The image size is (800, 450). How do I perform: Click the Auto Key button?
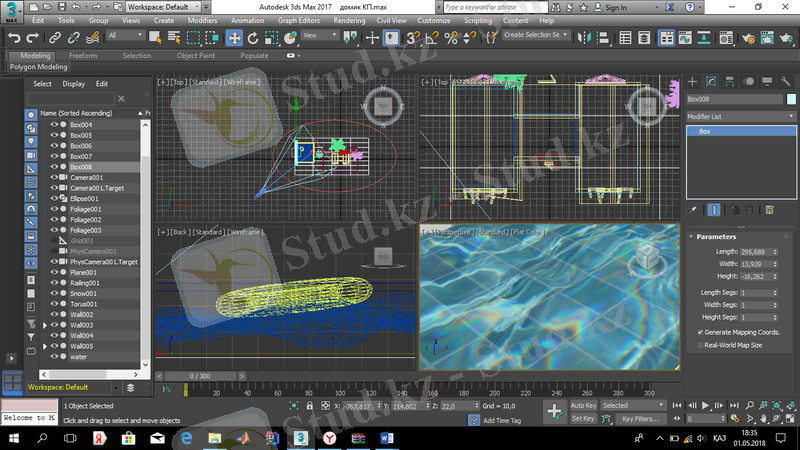583,405
